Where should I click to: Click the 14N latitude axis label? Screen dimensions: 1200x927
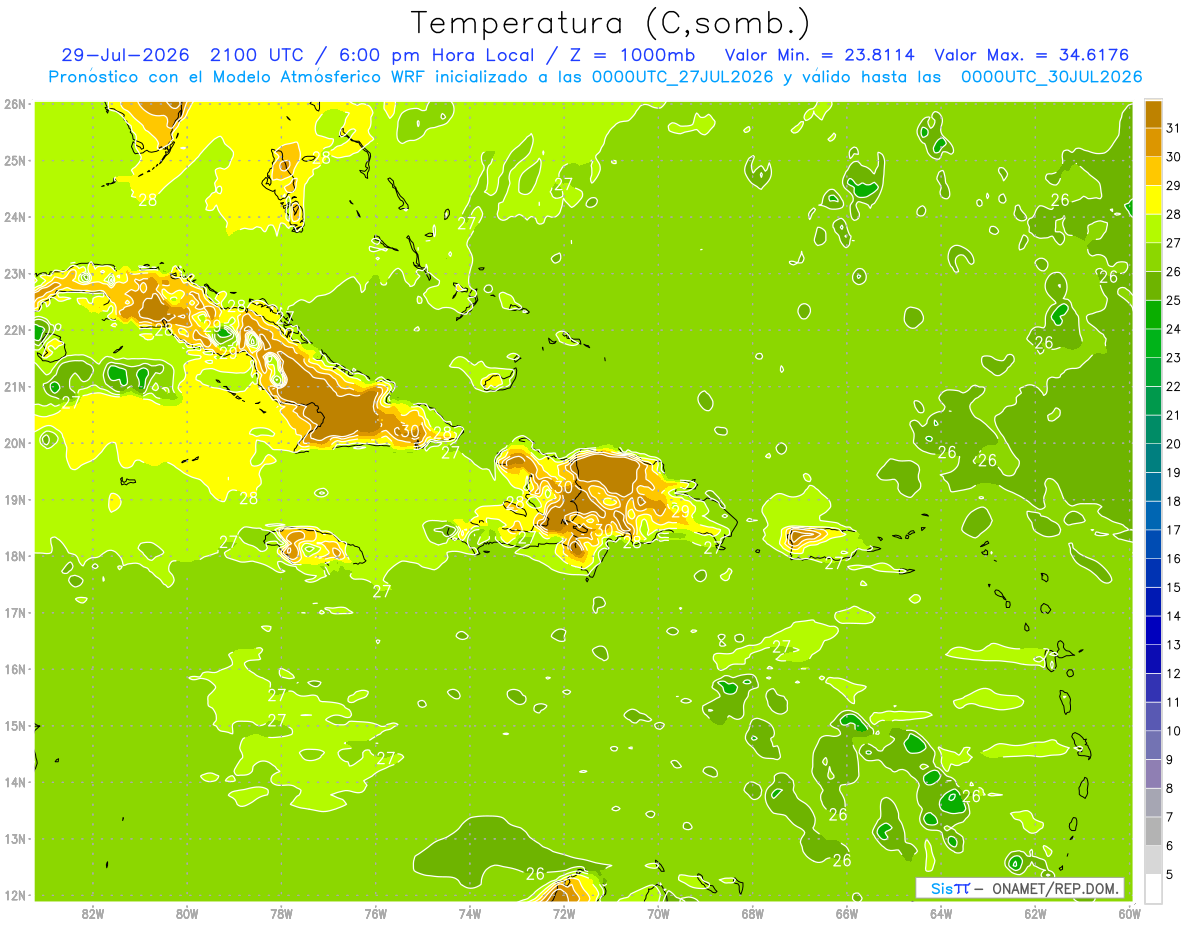point(14,783)
